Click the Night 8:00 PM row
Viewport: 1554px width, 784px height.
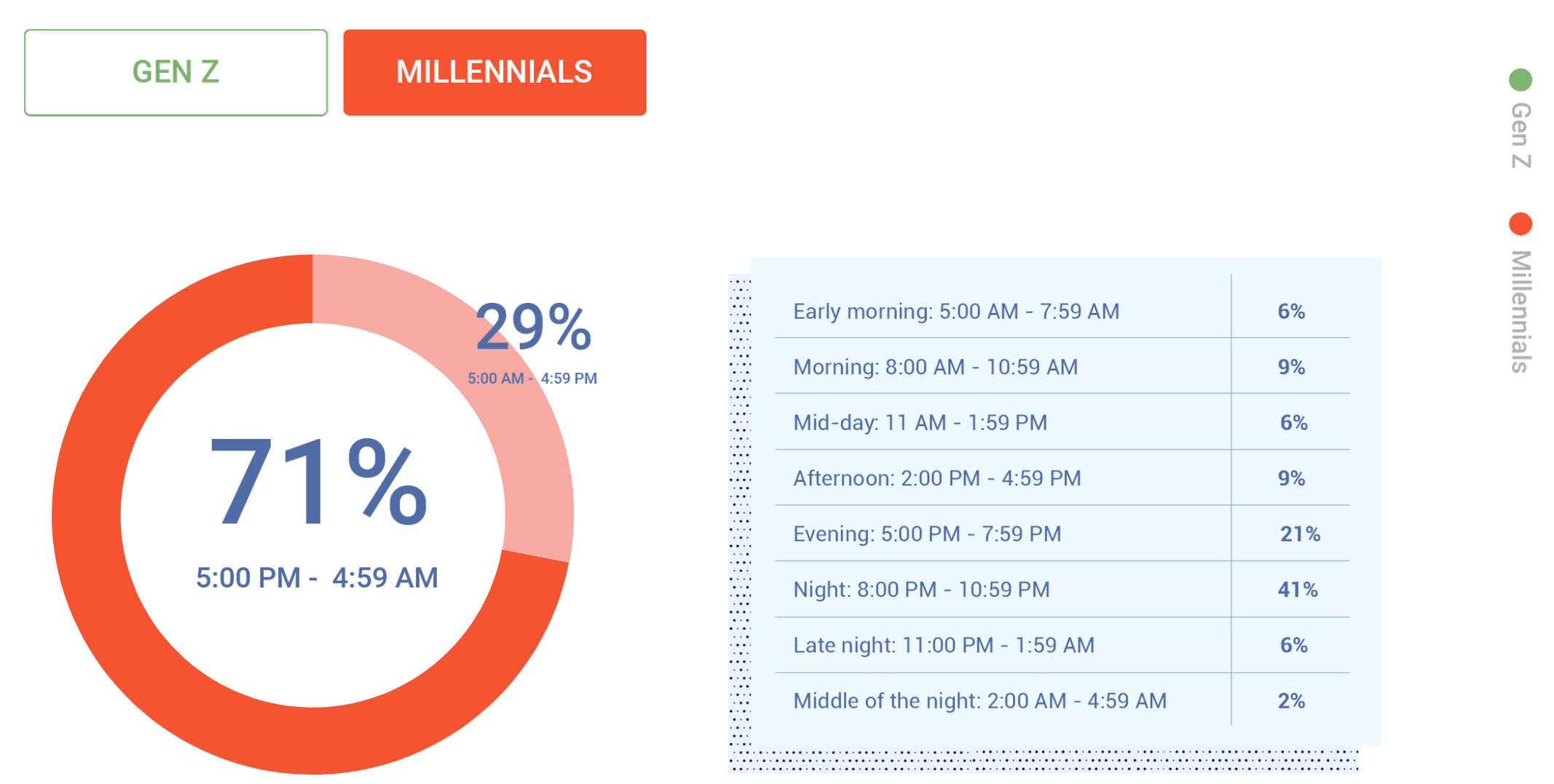coord(1062,589)
